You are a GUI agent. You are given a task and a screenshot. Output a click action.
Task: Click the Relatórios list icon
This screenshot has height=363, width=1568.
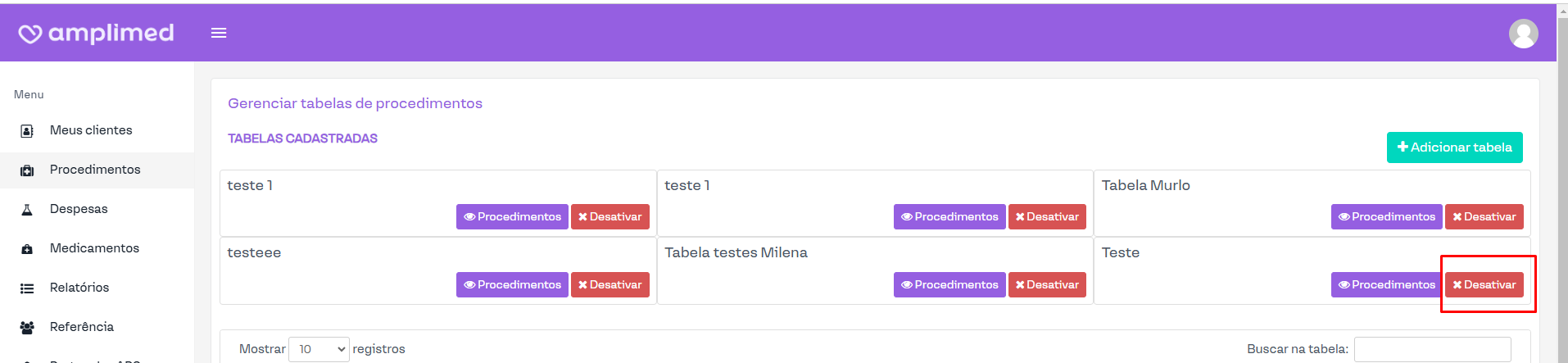[27, 288]
